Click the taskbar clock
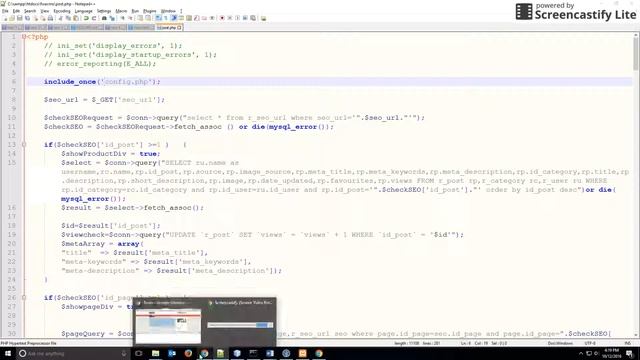Screen dimensions: 640x360 [x=612, y=353]
